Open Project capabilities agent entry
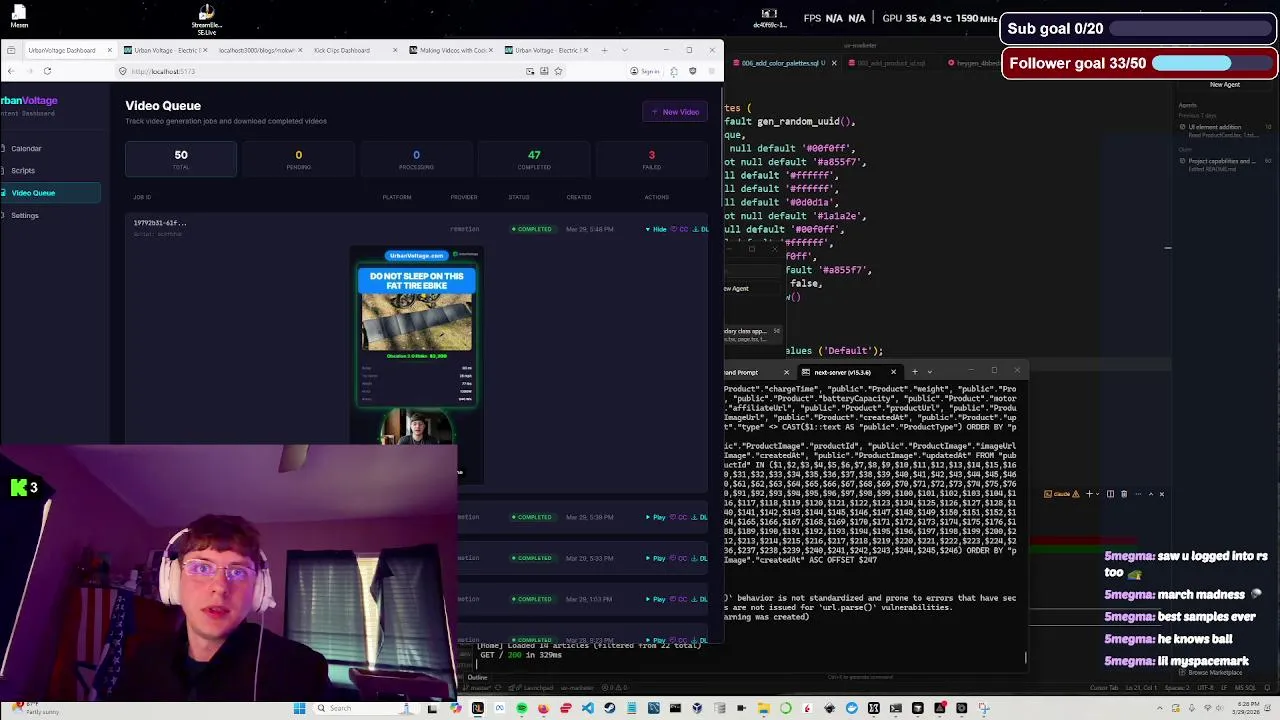The width and height of the screenshot is (1280, 720). (x=1224, y=164)
